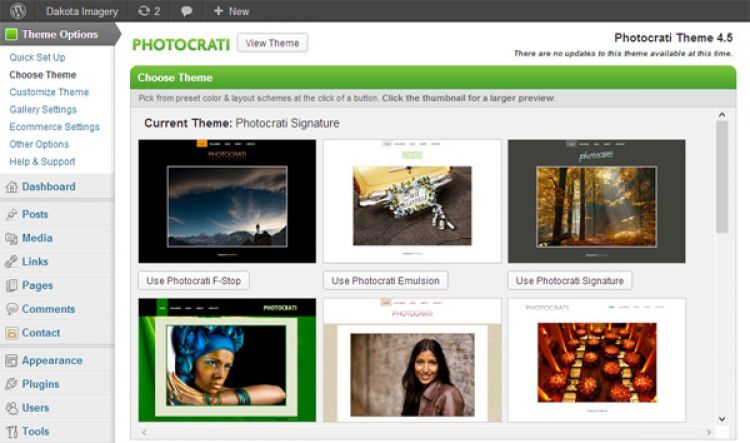Screen dimensions: 750x443
Task: Click Use Photocrati Emulsion button
Action: point(386,281)
